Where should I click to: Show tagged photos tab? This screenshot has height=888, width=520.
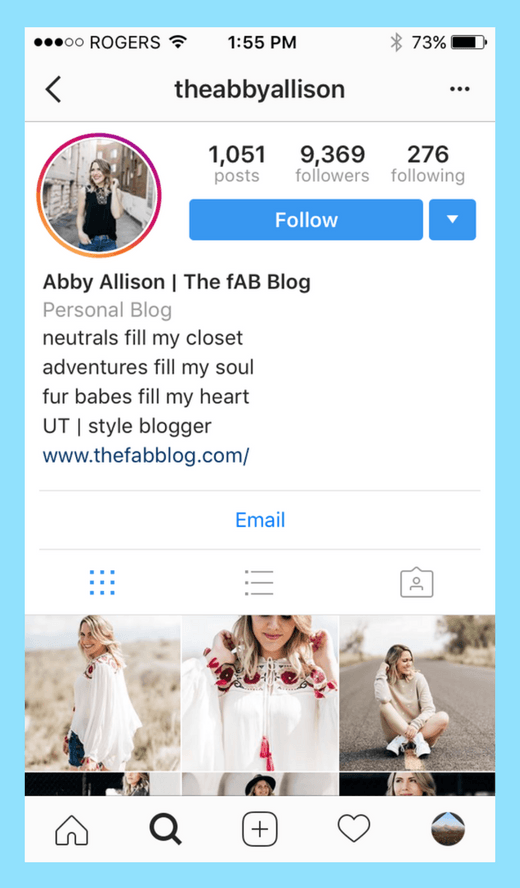click(x=416, y=582)
